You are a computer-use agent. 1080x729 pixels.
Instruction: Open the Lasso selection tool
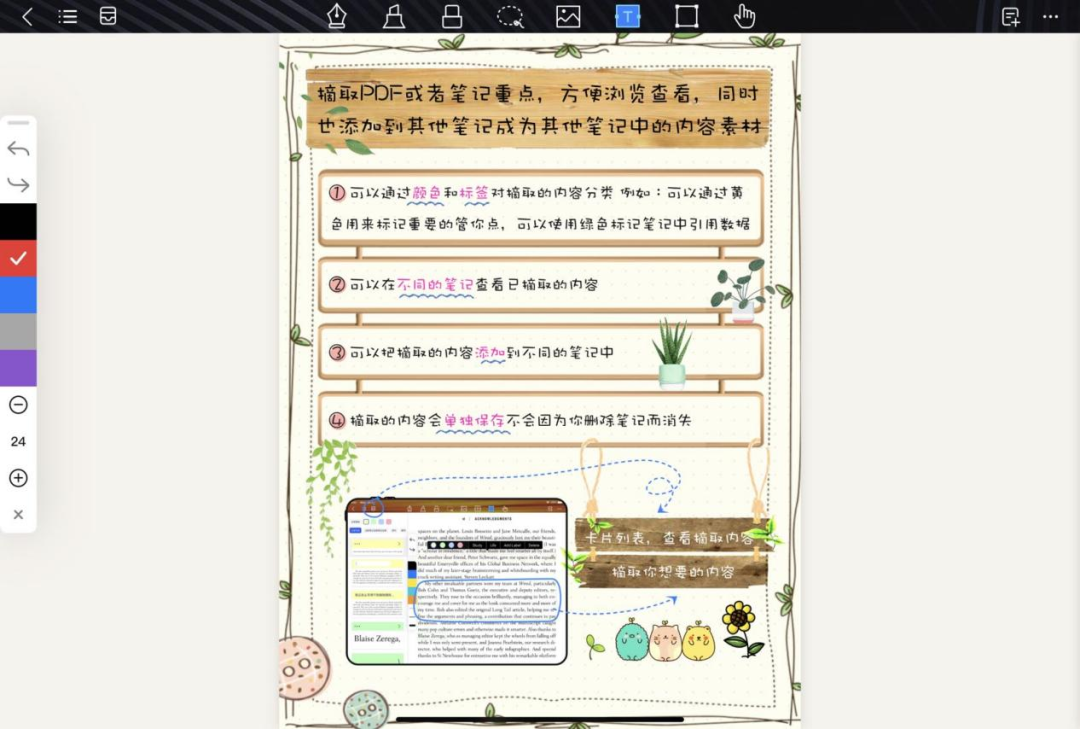tap(510, 16)
